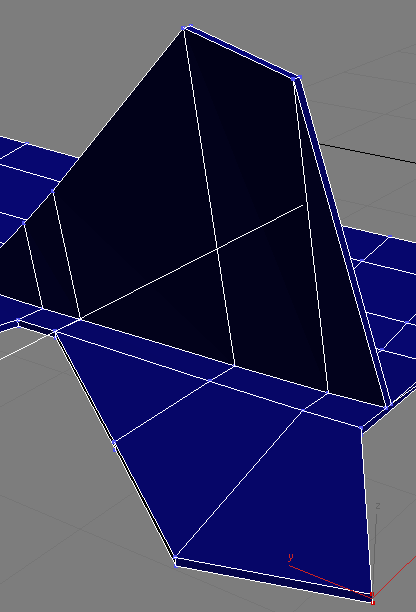Click the gray z axis label
This screenshot has height=612, width=416.
point(377,506)
